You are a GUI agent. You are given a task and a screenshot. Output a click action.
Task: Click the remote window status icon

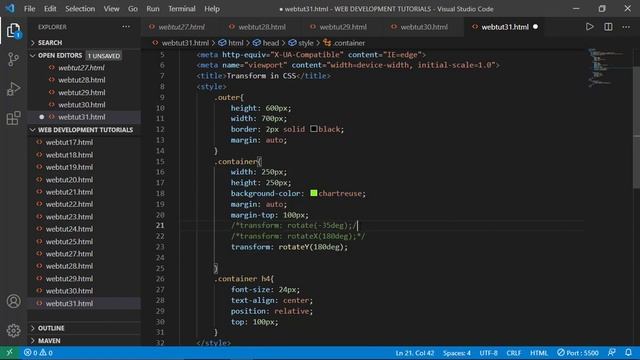coord(9,353)
